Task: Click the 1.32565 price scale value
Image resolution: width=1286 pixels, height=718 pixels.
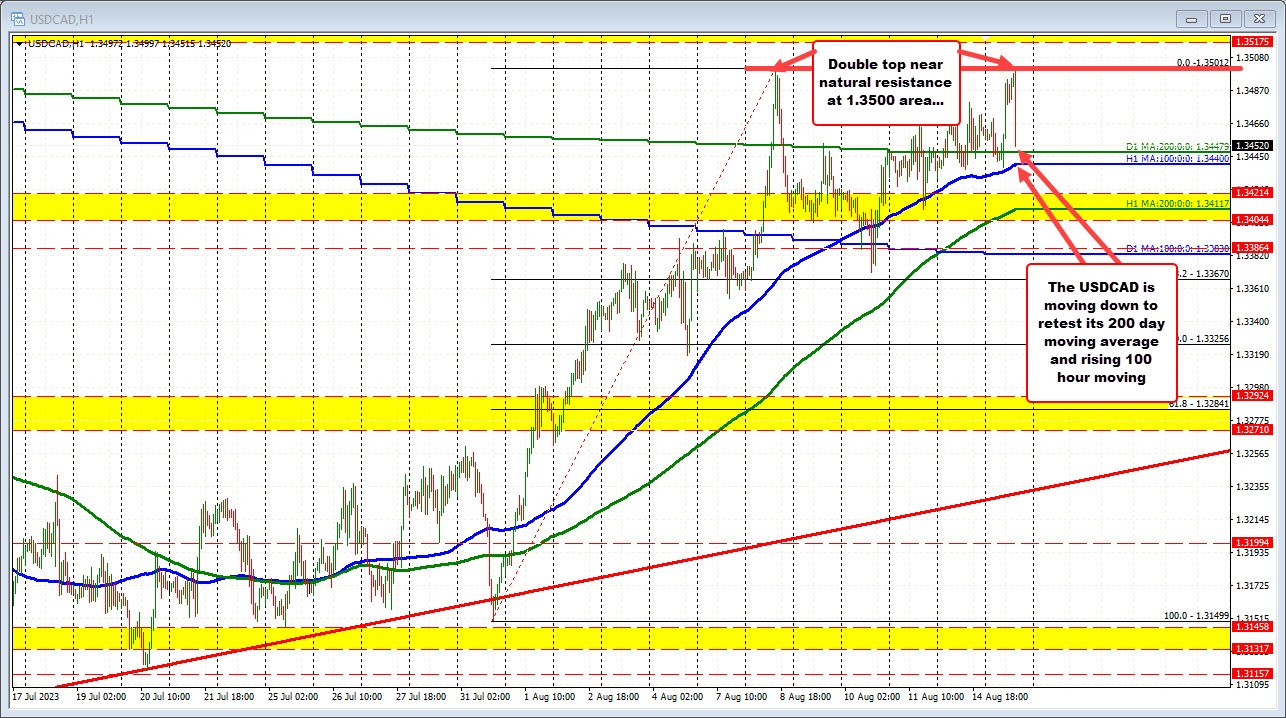Action: click(1253, 453)
